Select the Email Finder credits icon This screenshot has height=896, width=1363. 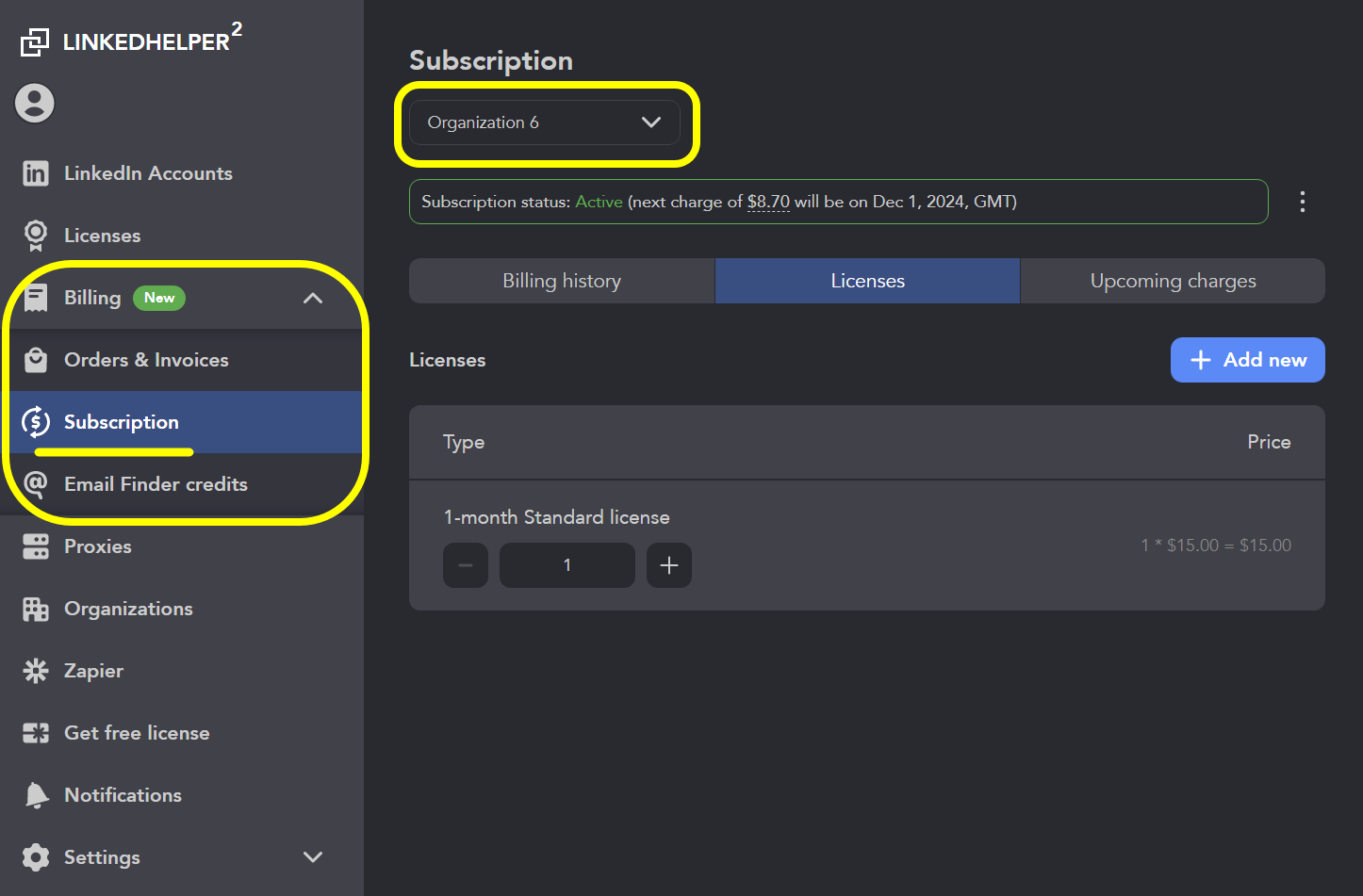(x=35, y=484)
